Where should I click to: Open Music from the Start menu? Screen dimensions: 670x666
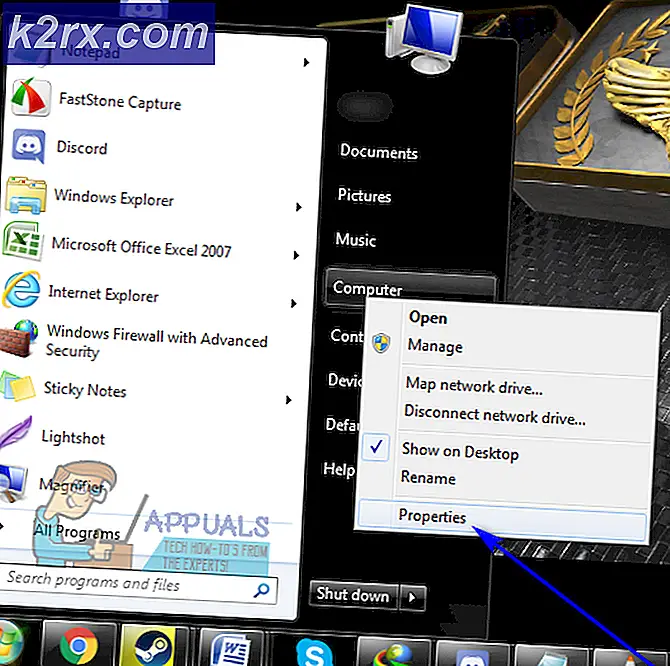coord(356,239)
